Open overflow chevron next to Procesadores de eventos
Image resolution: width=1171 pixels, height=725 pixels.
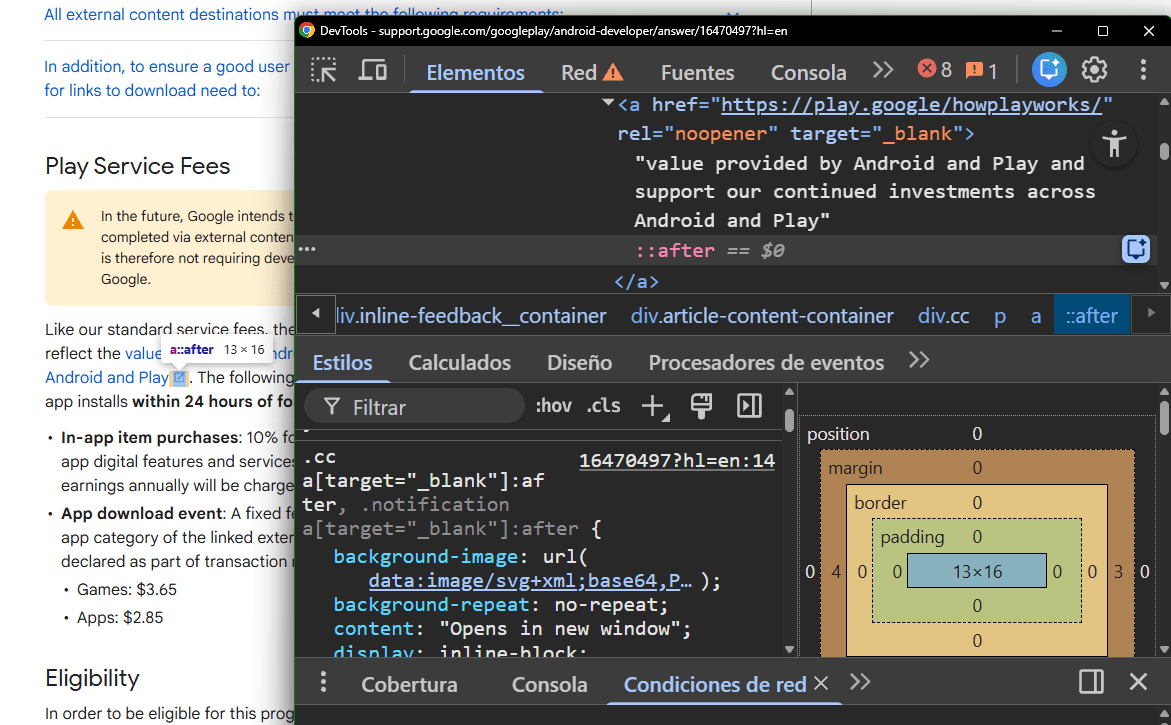pos(918,361)
